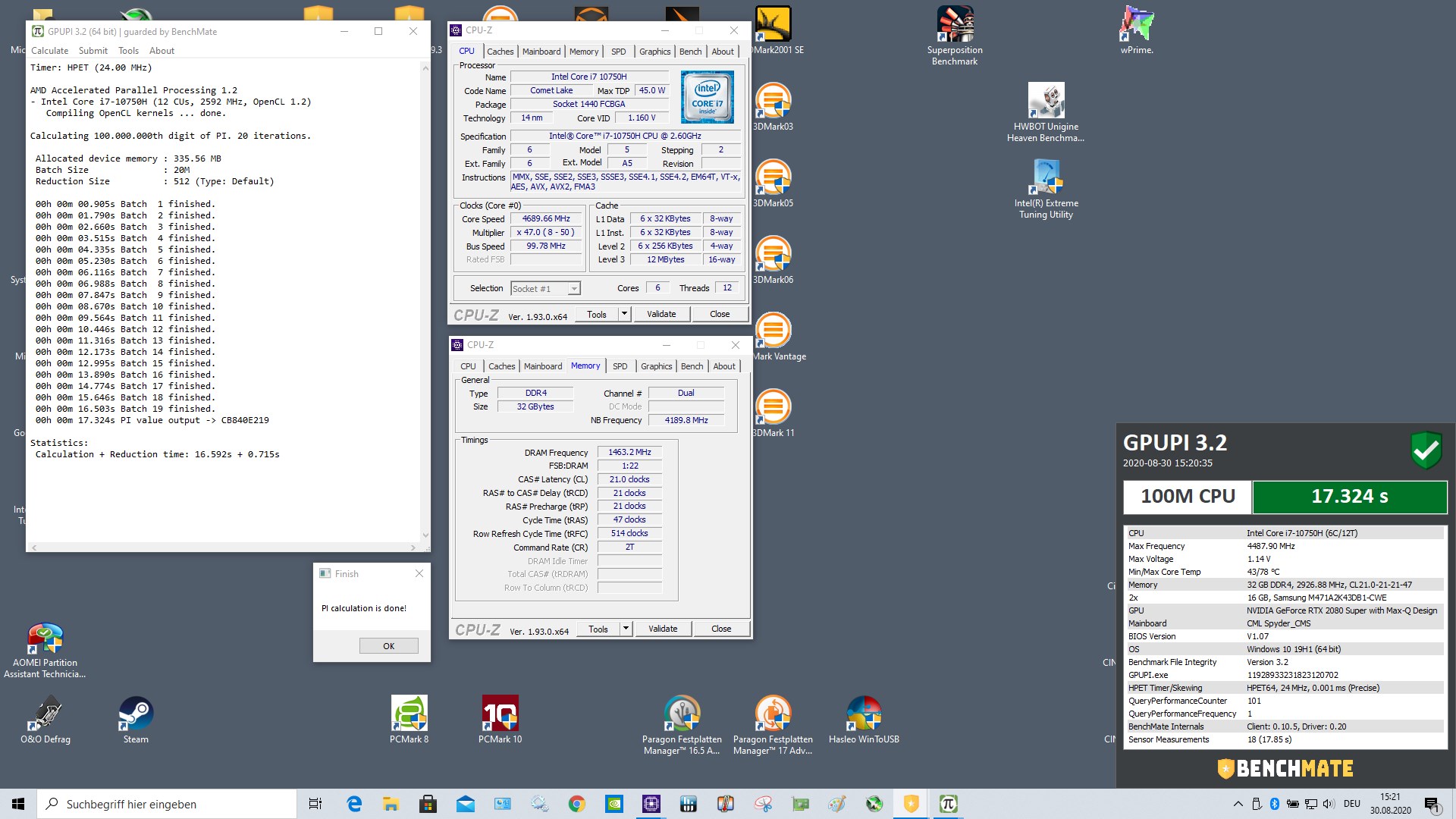Open File Explorer from taskbar
The height and width of the screenshot is (819, 1456).
[391, 804]
